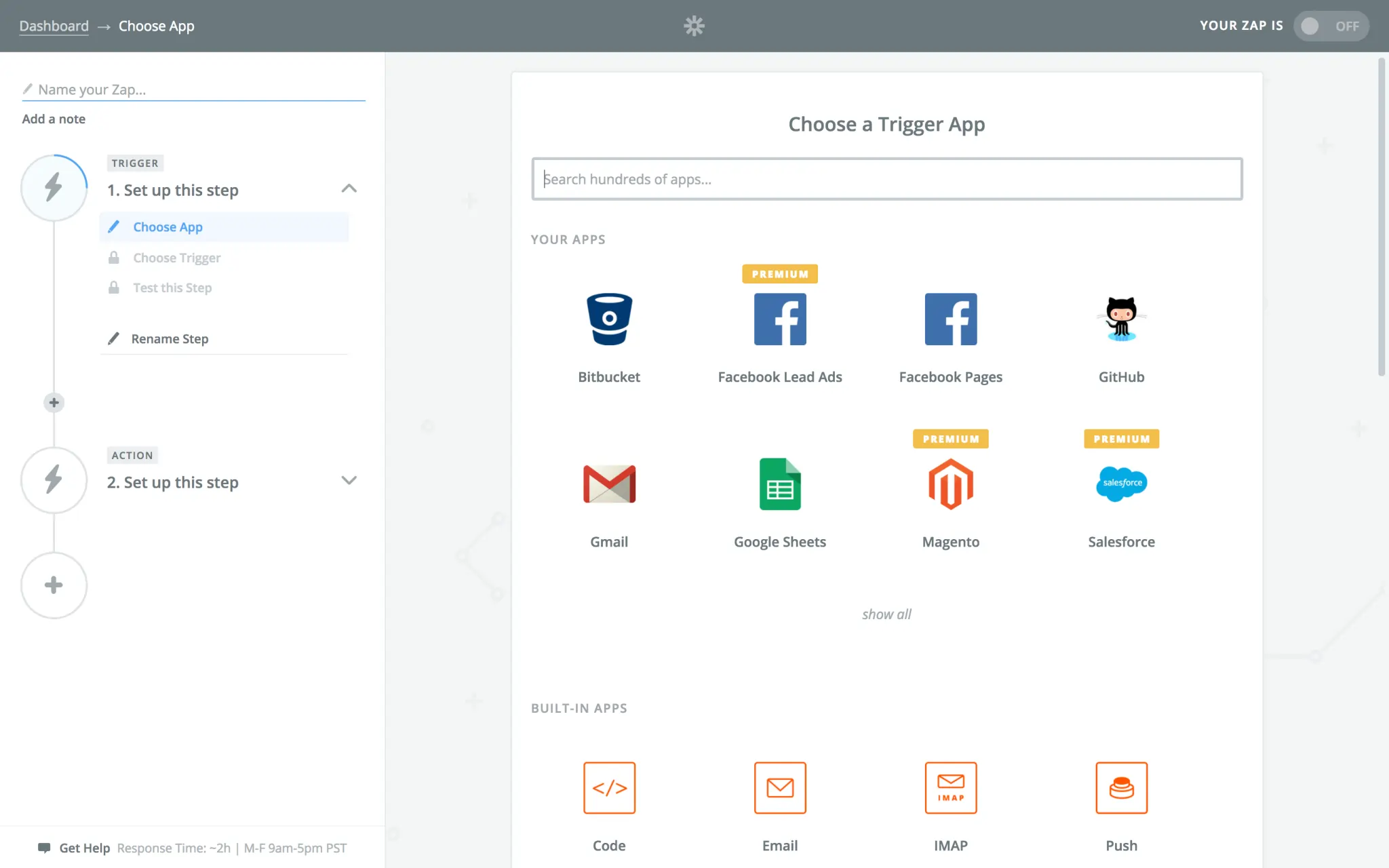Click the ACTION tag label

tap(132, 456)
